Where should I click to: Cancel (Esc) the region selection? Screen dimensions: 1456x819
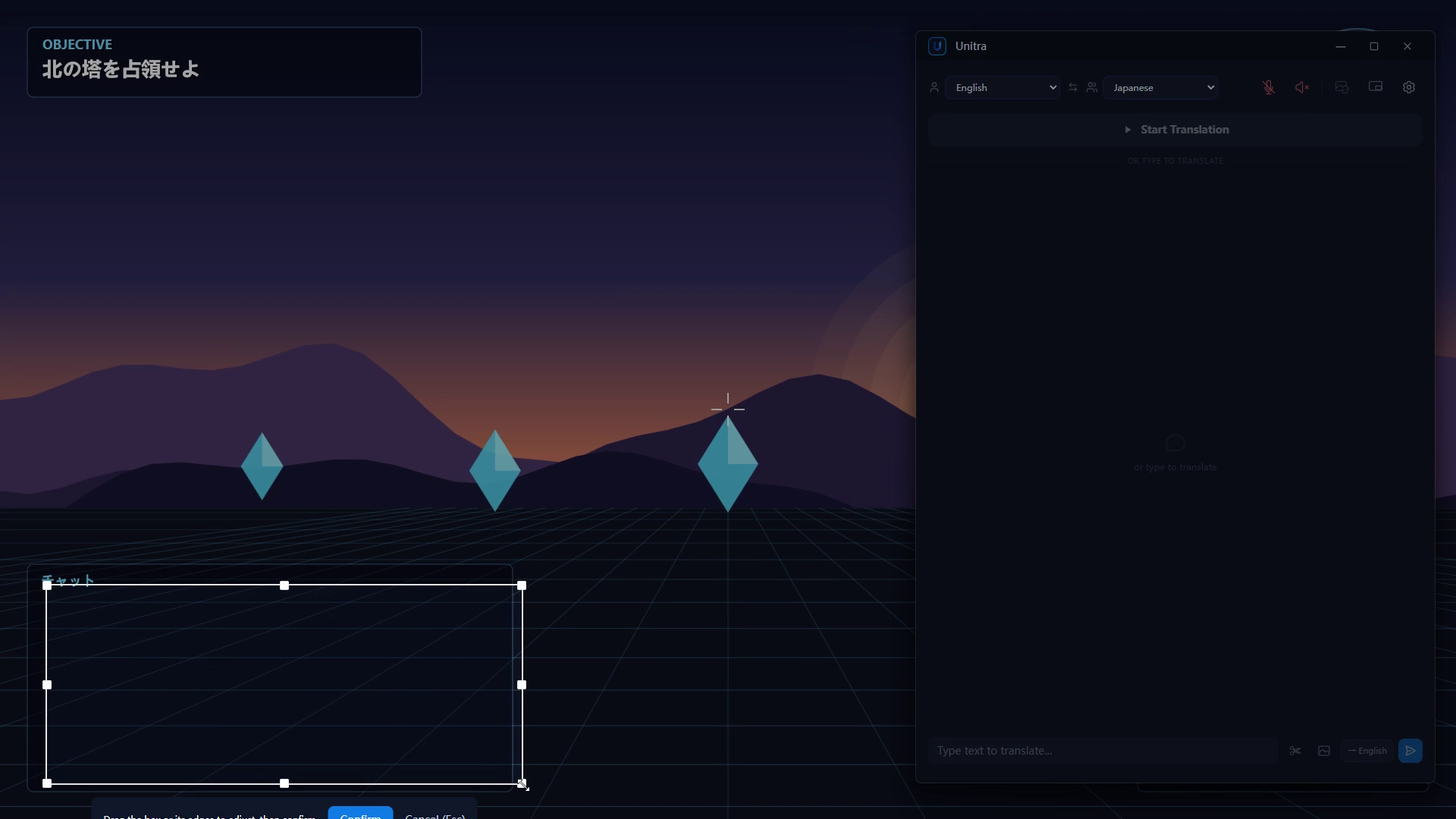pos(435,814)
